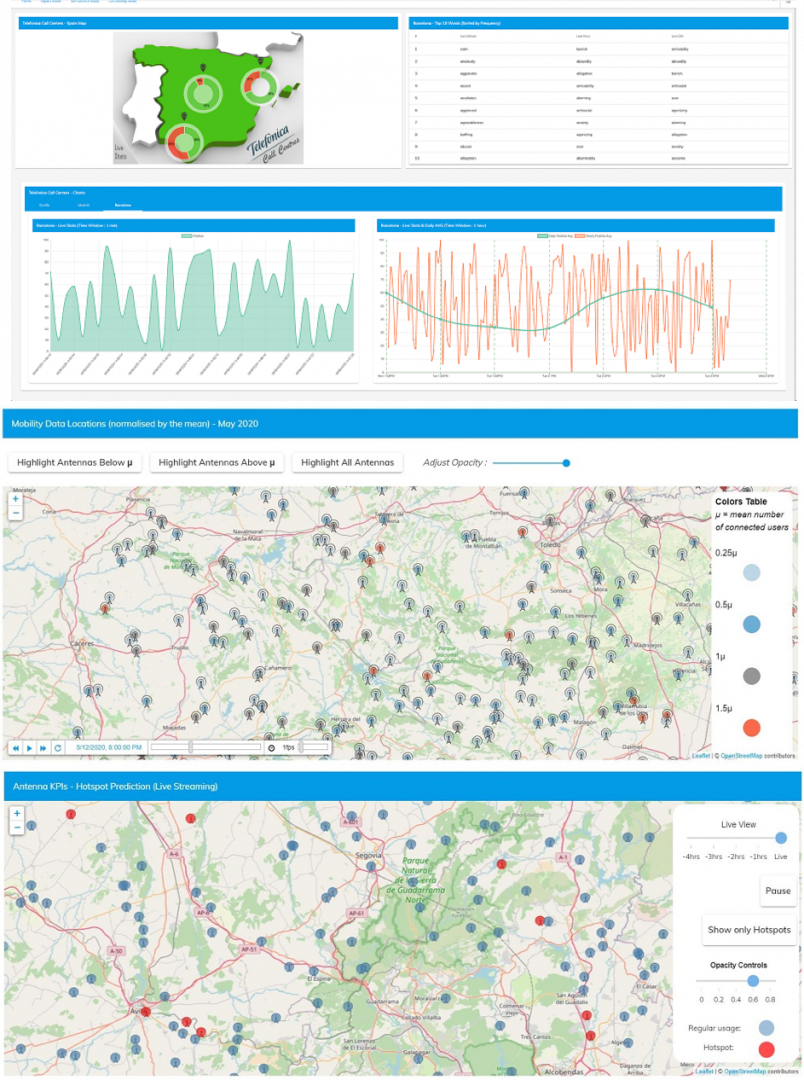
Task: Toggle Show only Hotspots
Action: 749,930
